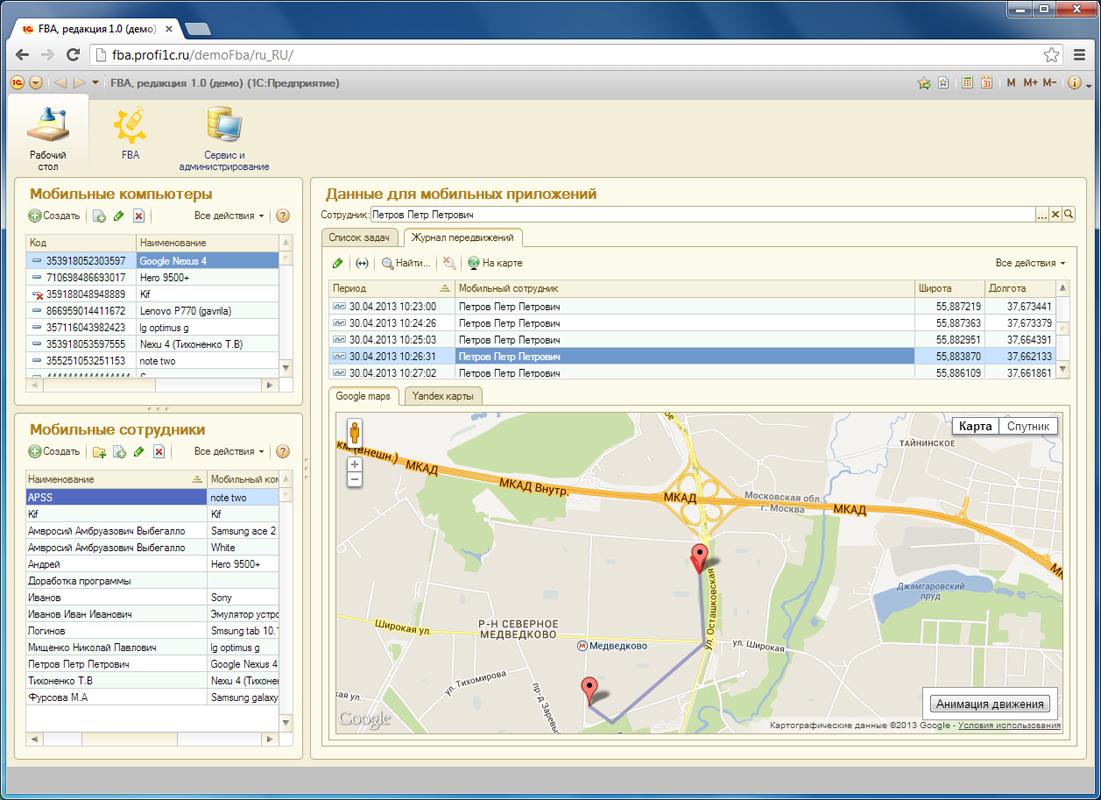1101x800 pixels.
Task: Switch map view to Спутник
Action: [x=1028, y=426]
